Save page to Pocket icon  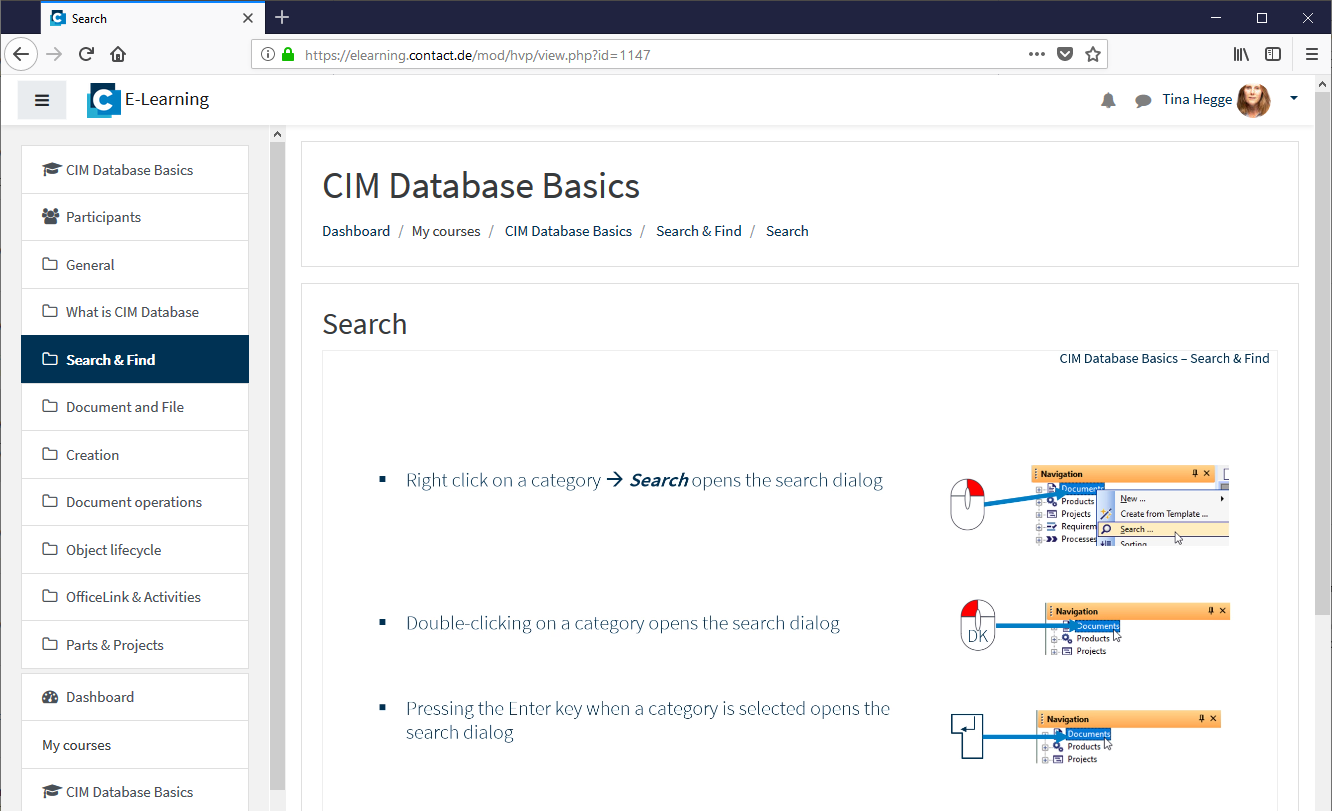point(1066,54)
